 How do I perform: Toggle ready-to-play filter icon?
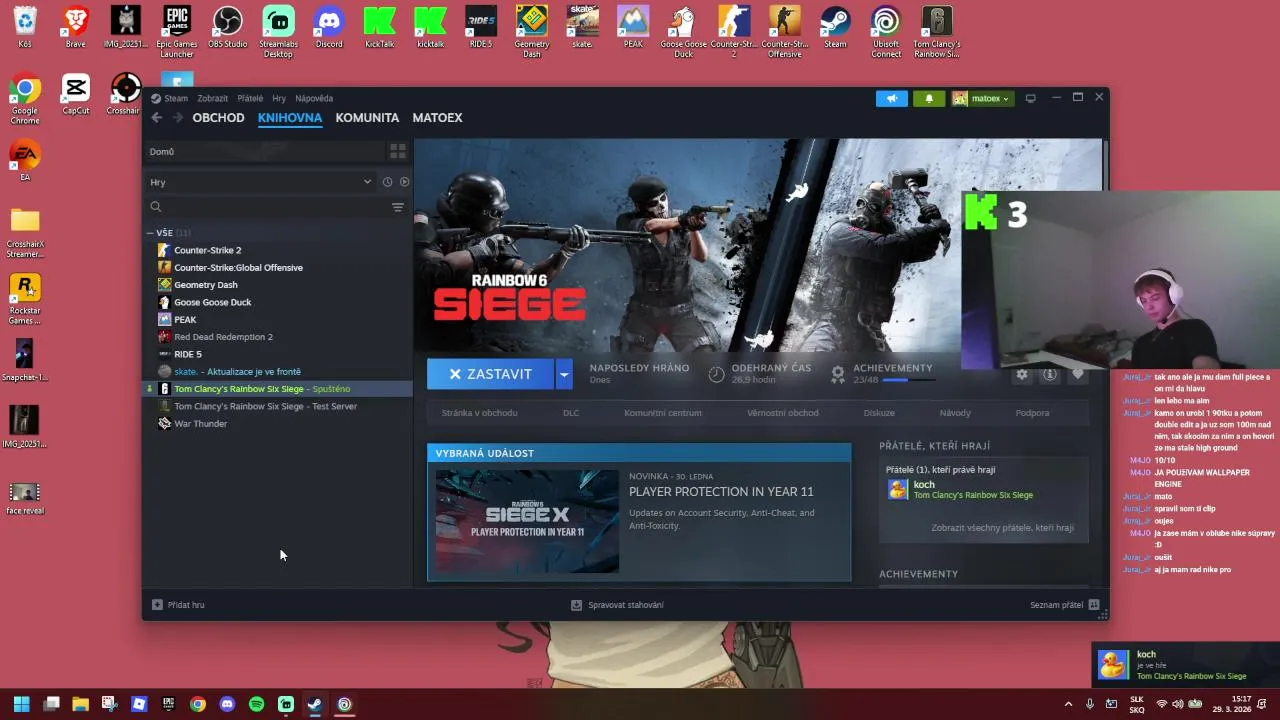pyautogui.click(x=404, y=182)
